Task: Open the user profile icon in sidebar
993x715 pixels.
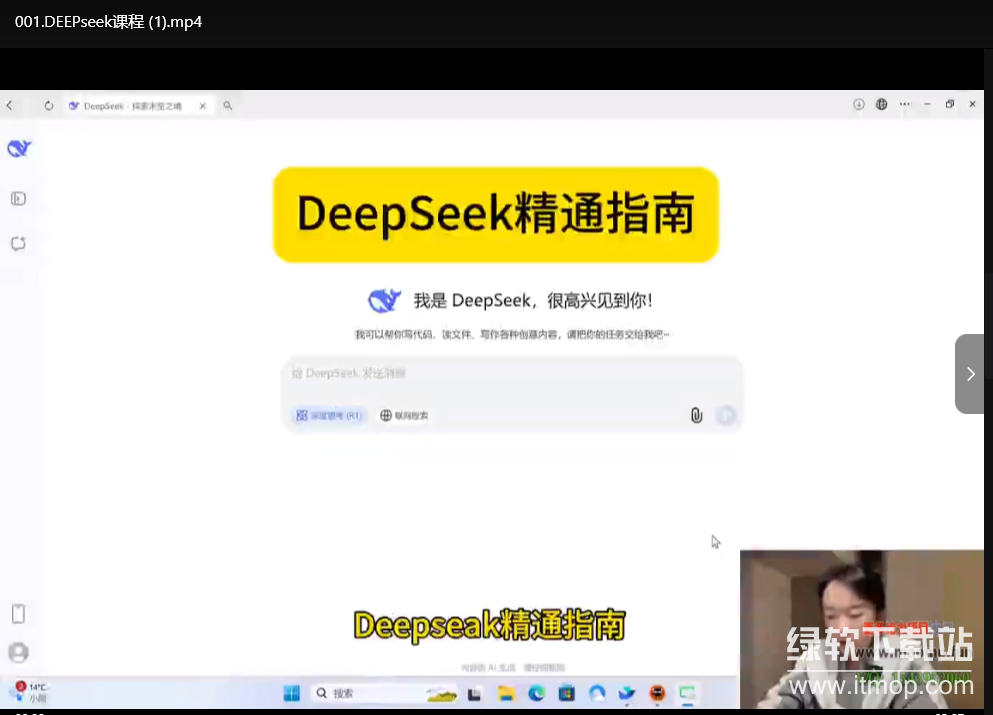Action: tap(19, 652)
